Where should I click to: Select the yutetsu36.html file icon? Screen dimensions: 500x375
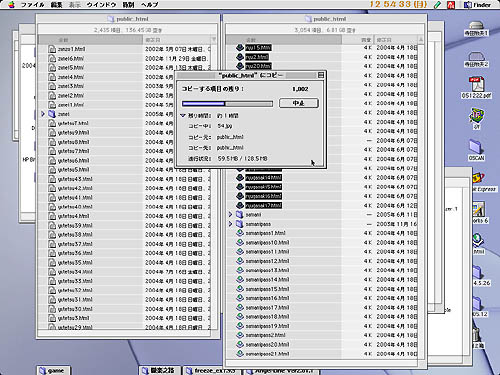point(52,253)
